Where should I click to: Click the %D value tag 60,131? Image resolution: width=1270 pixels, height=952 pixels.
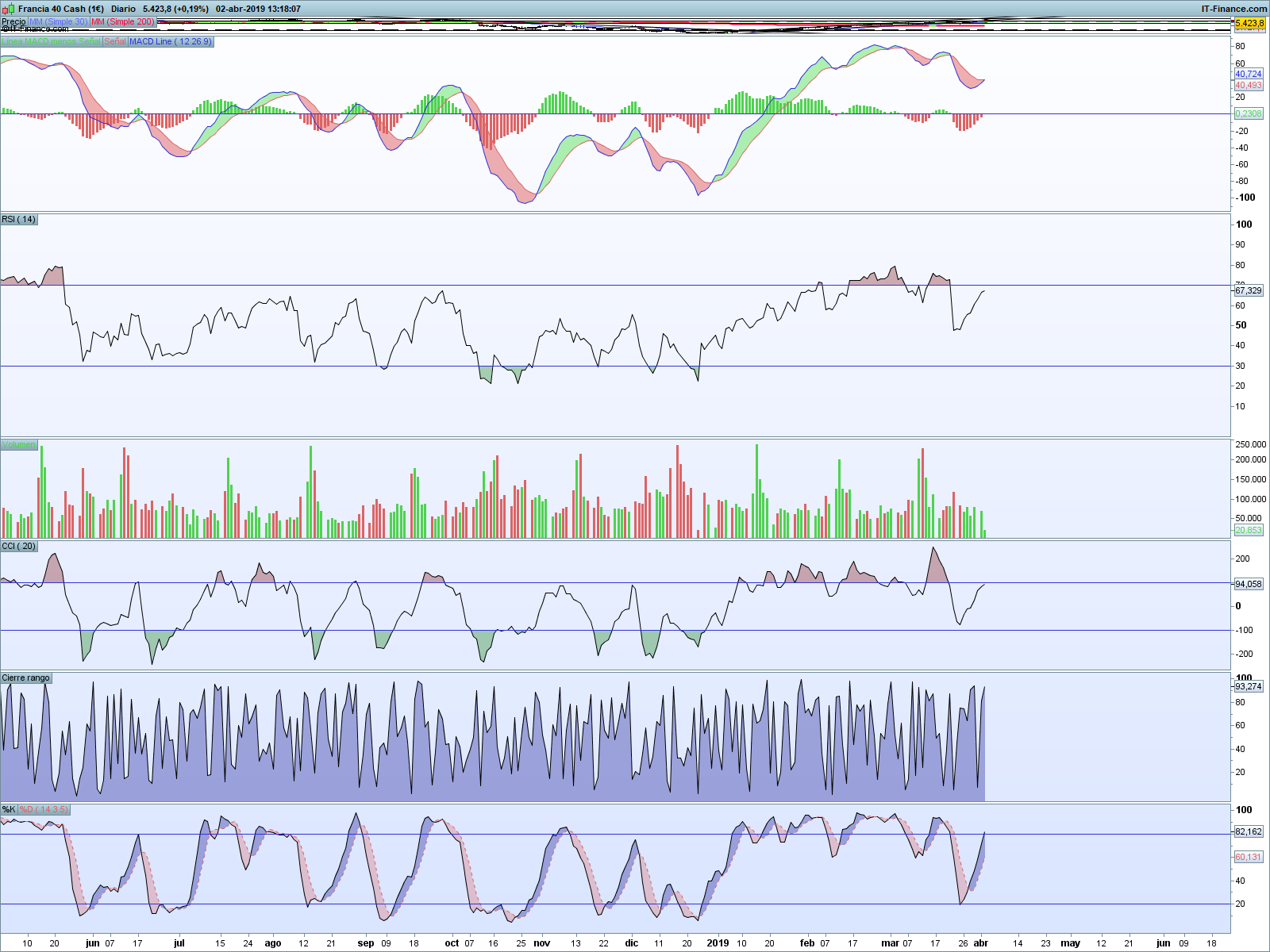[1249, 857]
